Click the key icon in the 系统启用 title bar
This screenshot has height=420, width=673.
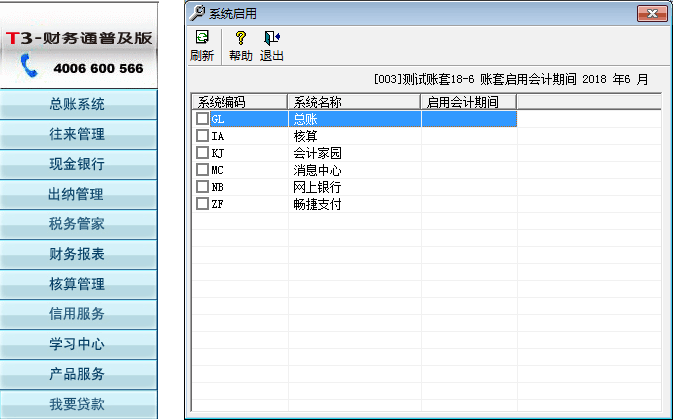pyautogui.click(x=198, y=13)
